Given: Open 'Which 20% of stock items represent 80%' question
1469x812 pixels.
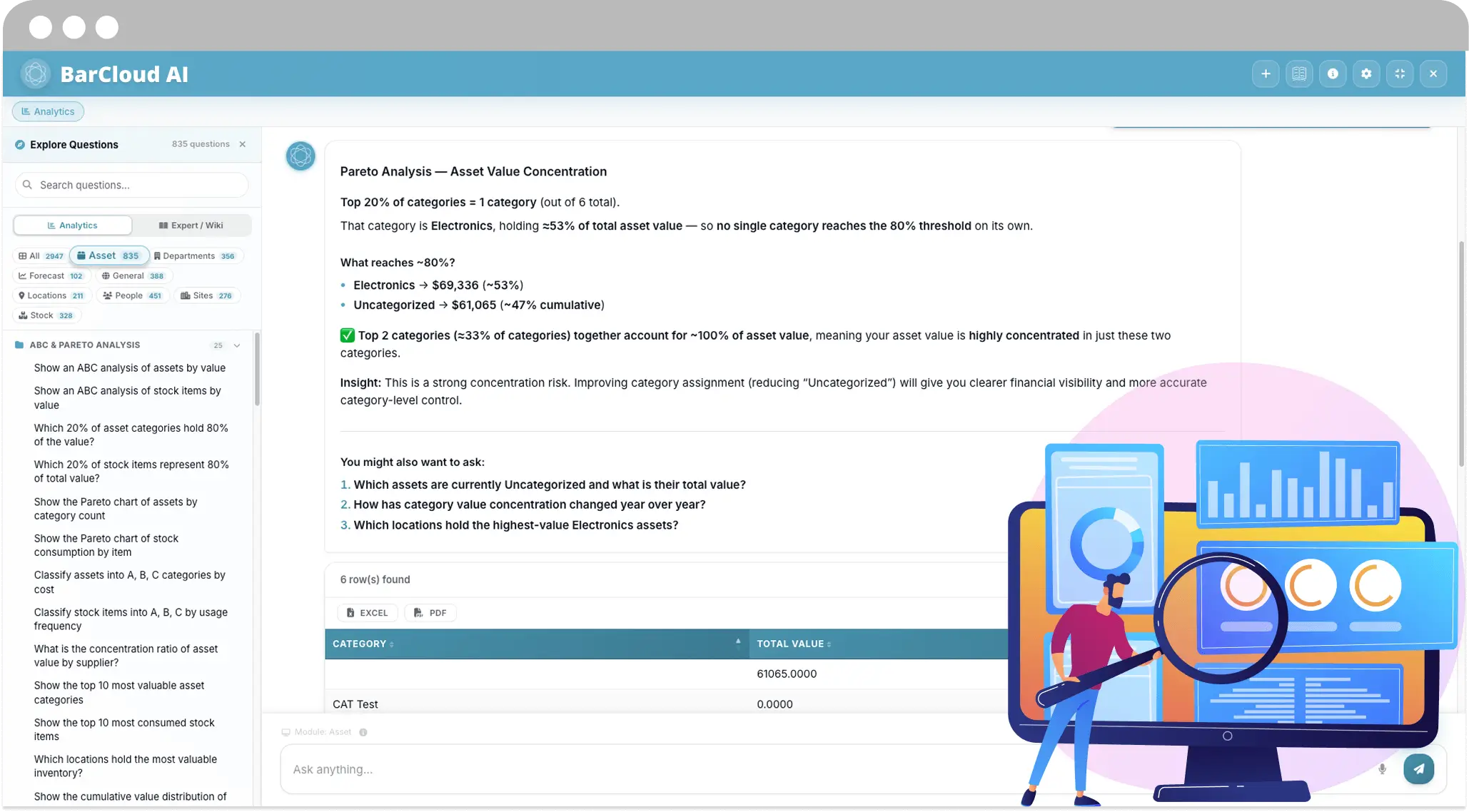Looking at the screenshot, I should [x=131, y=472].
